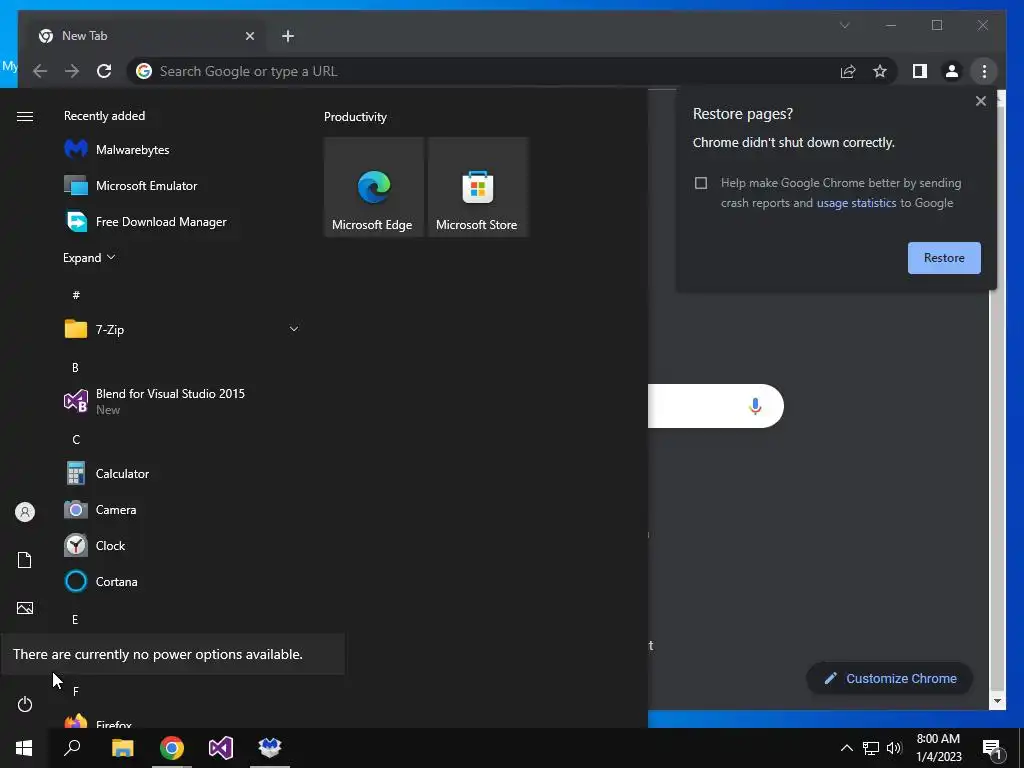The width and height of the screenshot is (1024, 768).
Task: Jump to the letter B section header
Action: coord(75,368)
